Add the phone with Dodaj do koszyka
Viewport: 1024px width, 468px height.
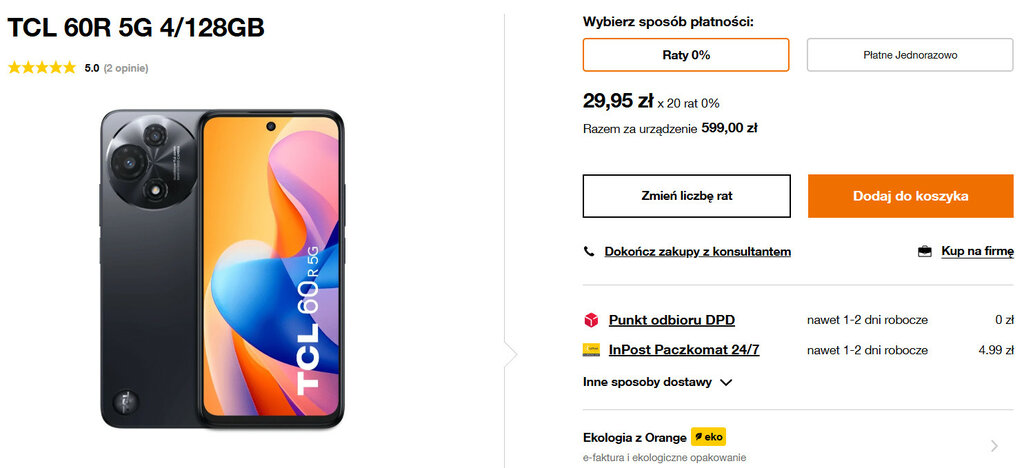click(910, 196)
